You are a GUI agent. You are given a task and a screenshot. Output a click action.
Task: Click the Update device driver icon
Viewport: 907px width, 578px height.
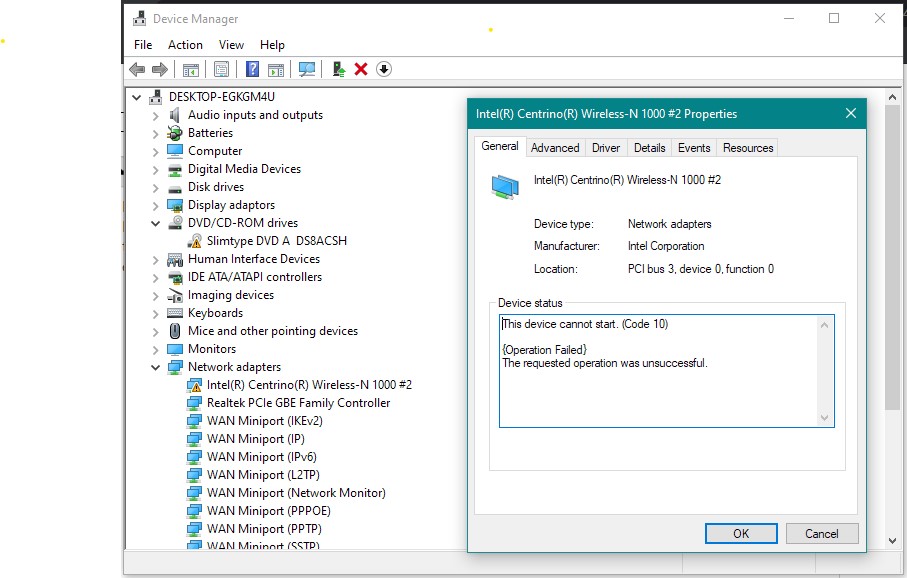[x=338, y=69]
